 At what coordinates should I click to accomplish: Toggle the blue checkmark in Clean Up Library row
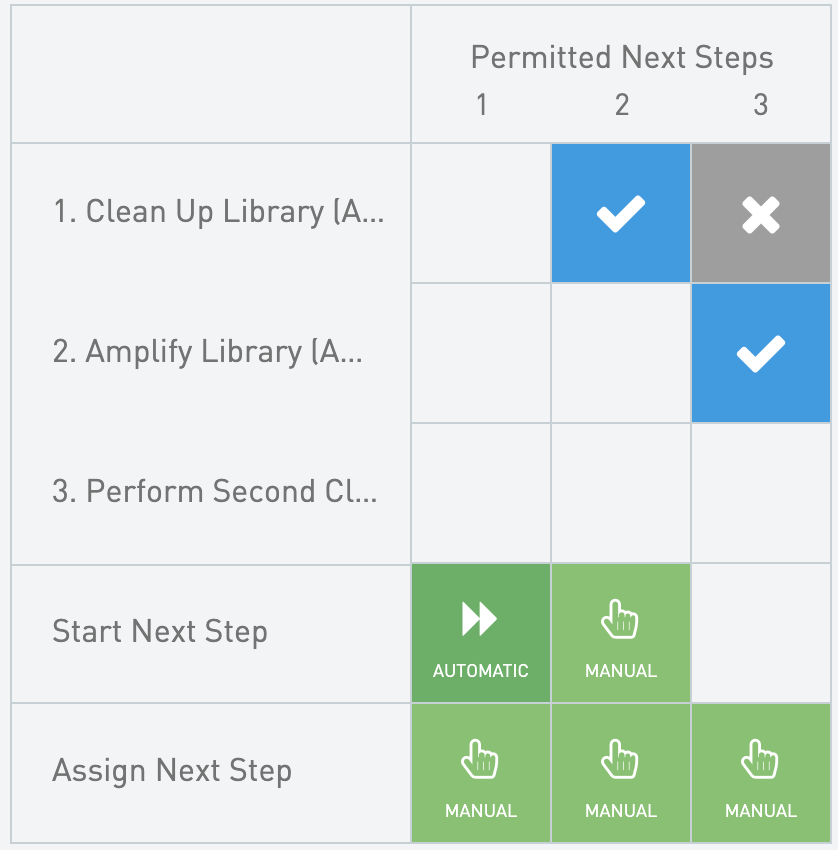click(620, 213)
